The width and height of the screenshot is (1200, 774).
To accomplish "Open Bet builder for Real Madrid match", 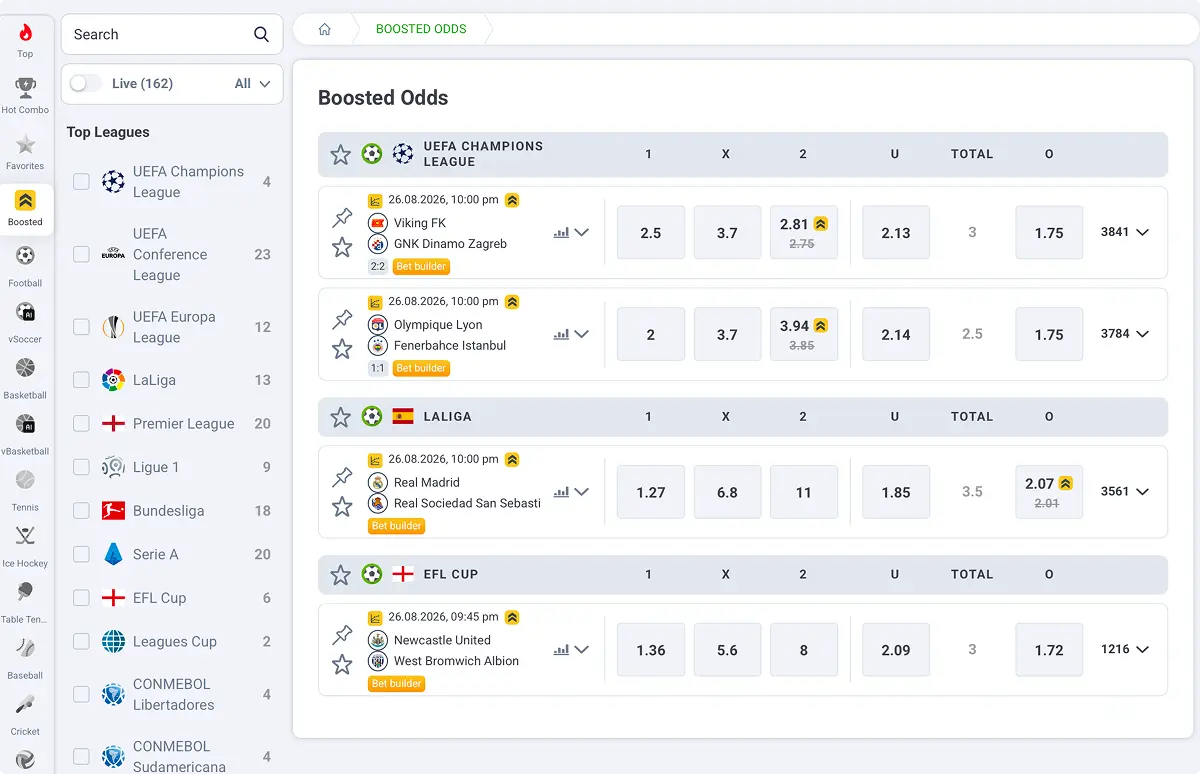I will point(397,526).
